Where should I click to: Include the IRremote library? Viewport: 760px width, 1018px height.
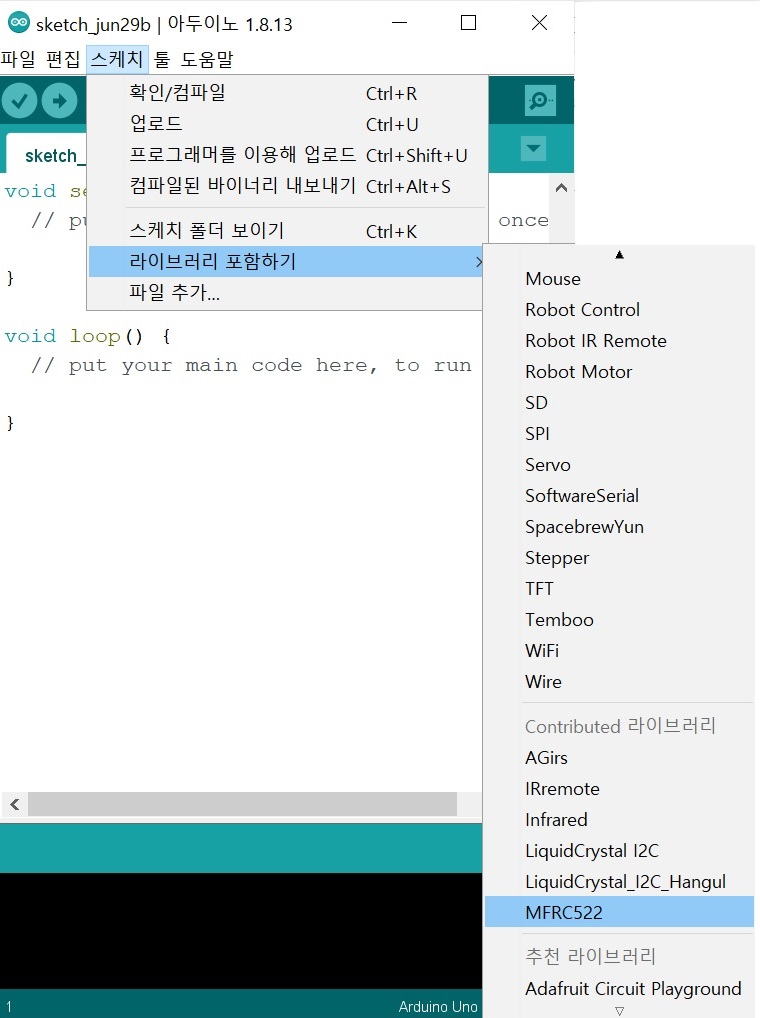tap(619, 789)
